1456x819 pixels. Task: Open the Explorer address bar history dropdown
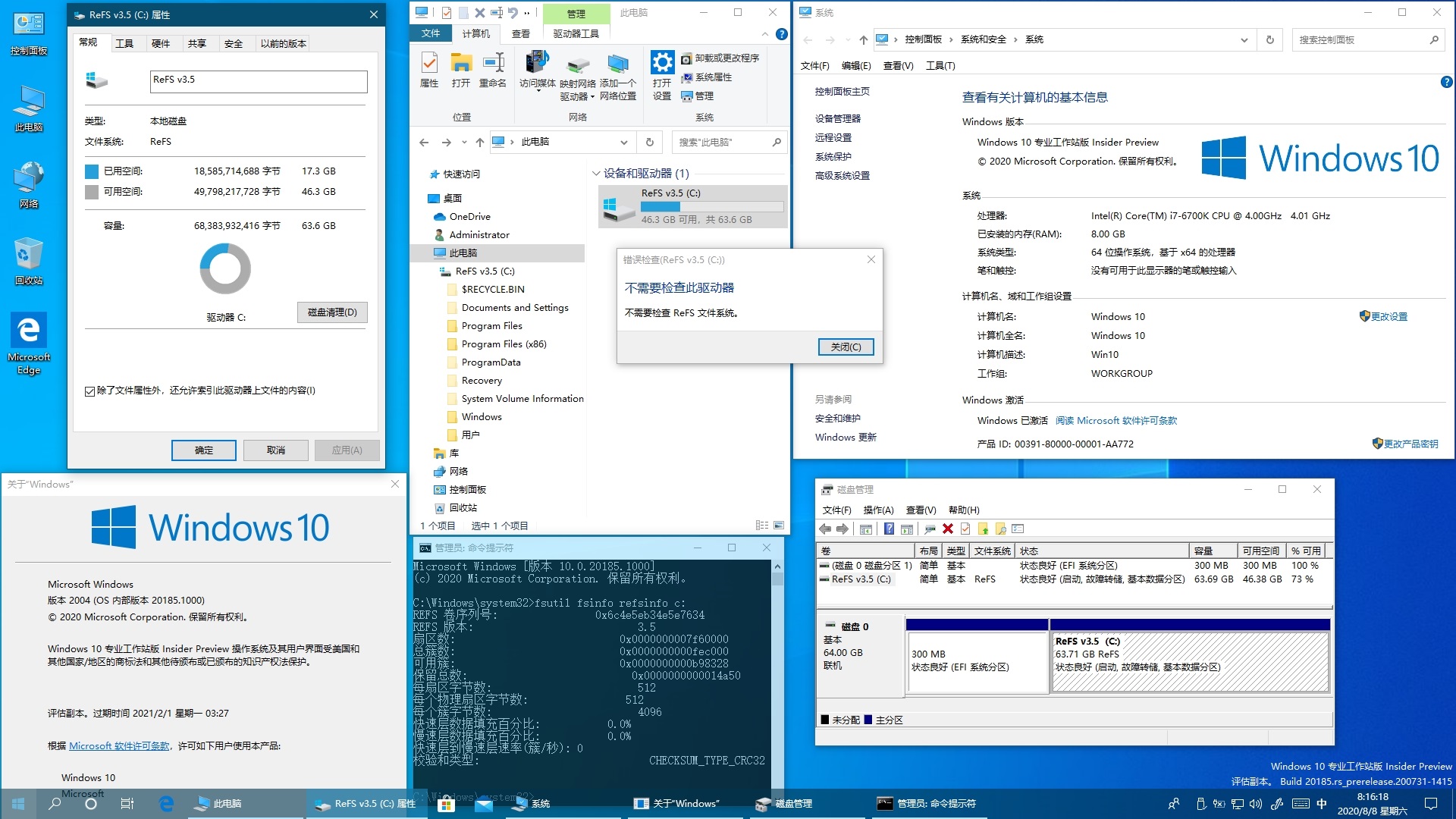point(623,142)
